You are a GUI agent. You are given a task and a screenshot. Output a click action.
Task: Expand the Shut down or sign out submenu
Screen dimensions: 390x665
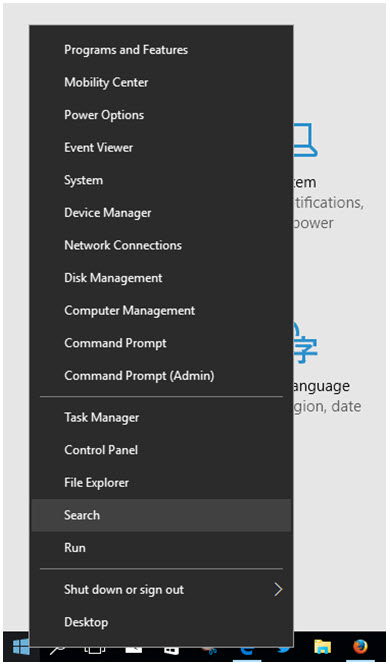click(x=161, y=590)
